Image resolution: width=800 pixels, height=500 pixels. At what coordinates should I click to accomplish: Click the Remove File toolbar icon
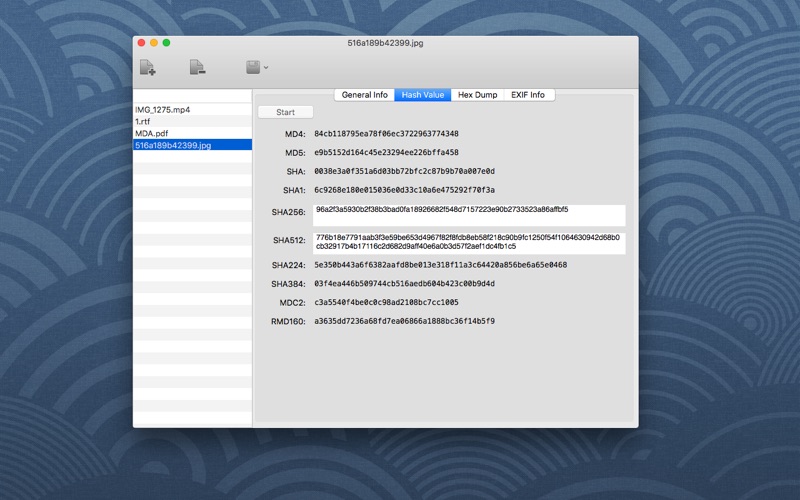197,67
